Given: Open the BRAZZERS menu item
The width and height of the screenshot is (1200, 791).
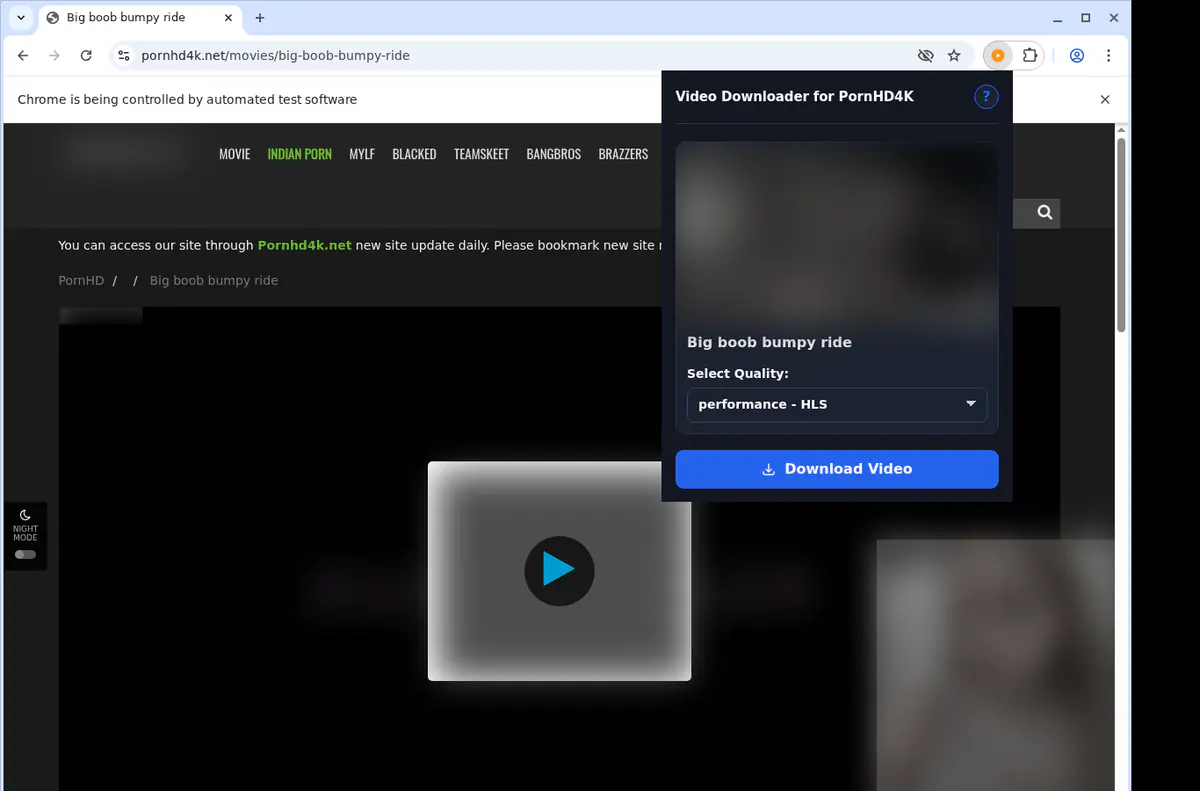Looking at the screenshot, I should pos(623,154).
